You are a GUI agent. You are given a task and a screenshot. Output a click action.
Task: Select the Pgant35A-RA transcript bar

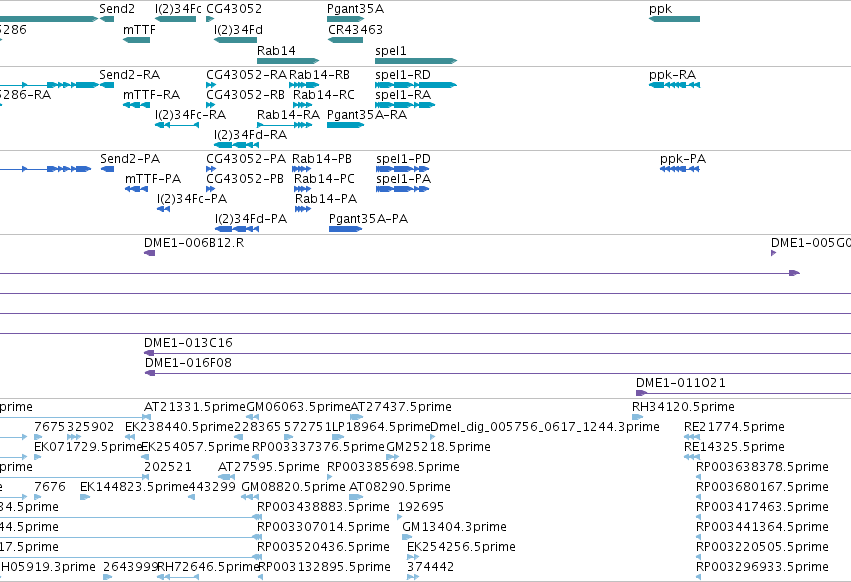[345, 125]
